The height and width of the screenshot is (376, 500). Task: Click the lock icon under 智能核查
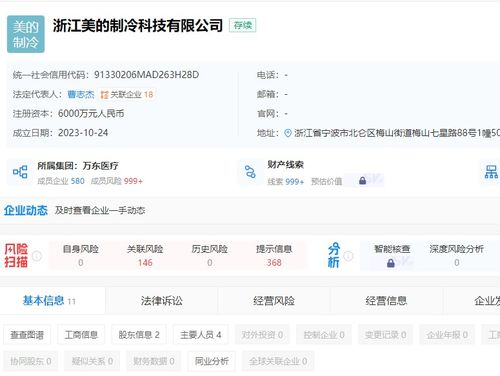tap(391, 263)
